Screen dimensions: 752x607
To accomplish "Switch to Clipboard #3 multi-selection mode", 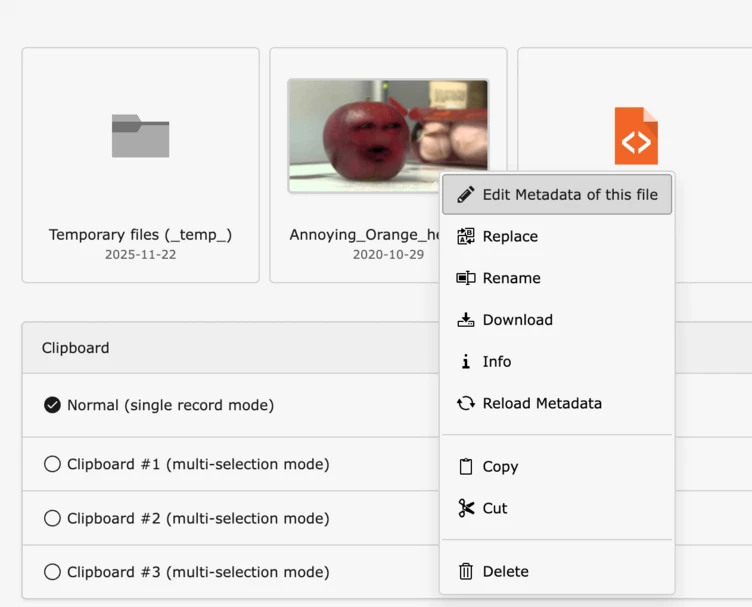I will coord(53,572).
